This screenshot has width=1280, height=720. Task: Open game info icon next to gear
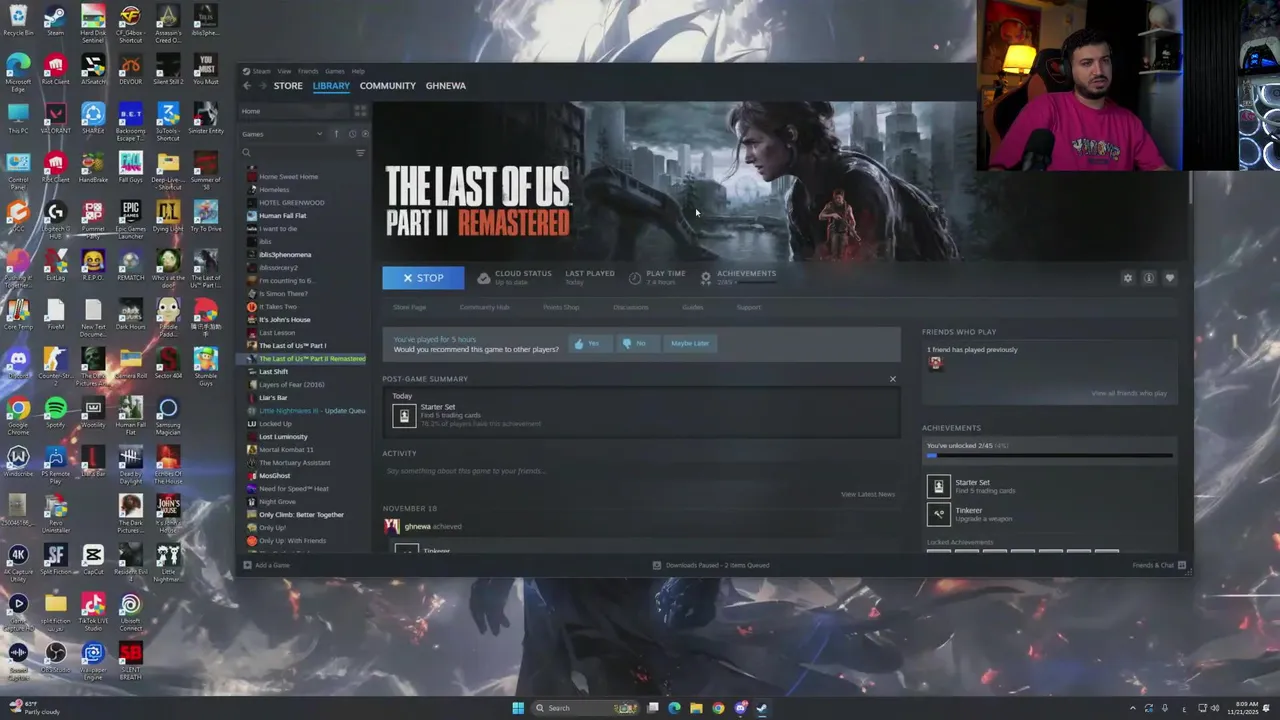1149,278
